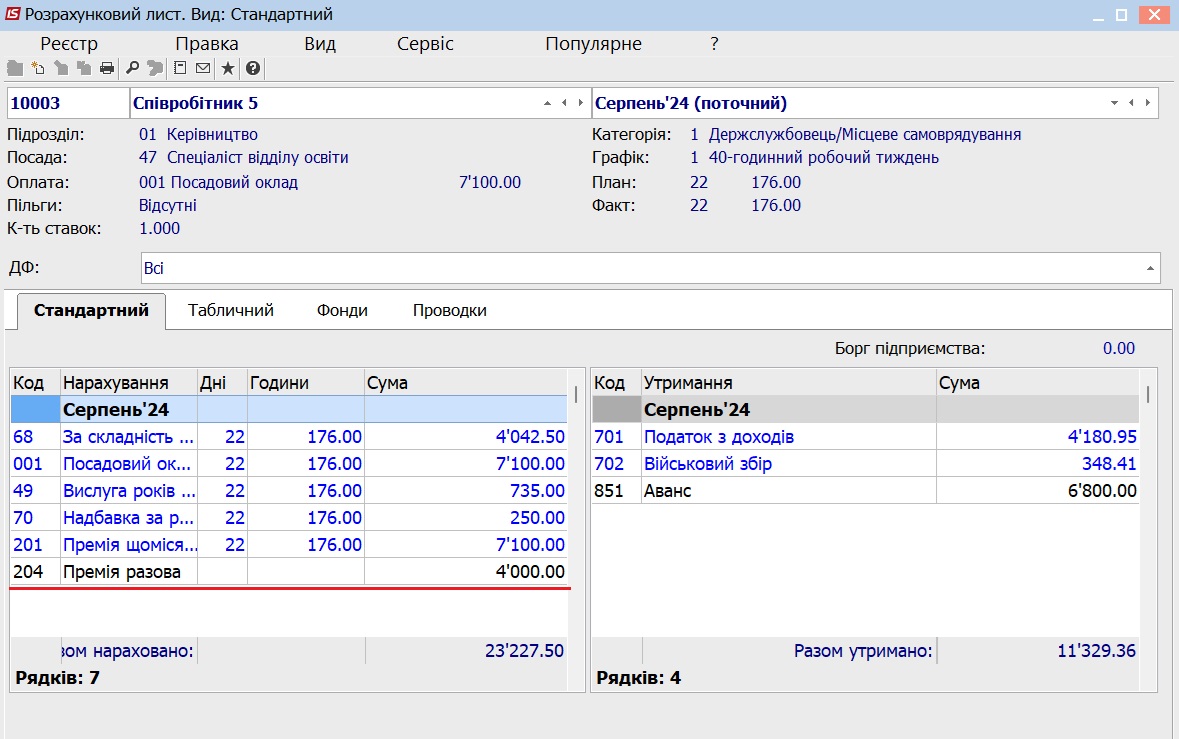Viewport: 1179px width, 739px height.
Task: Select the 701 Податок з доходів row
Action: coord(865,437)
